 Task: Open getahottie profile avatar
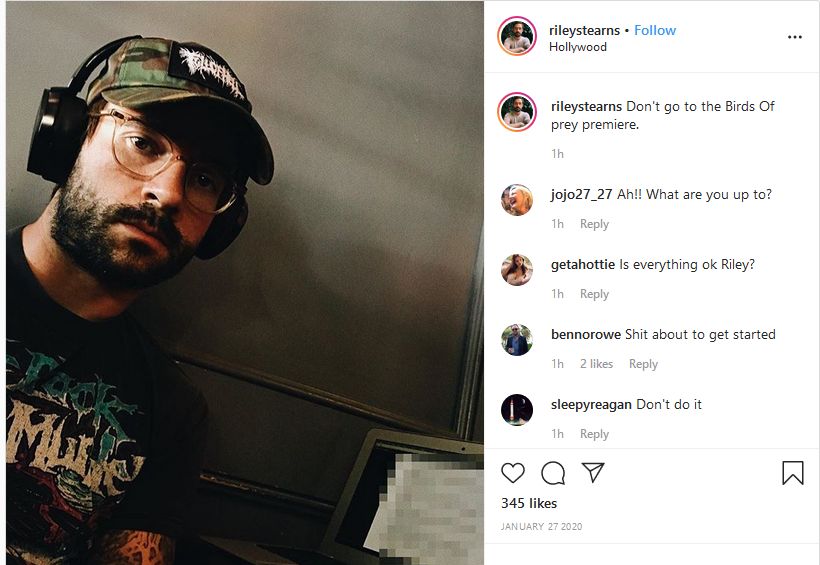point(517,270)
